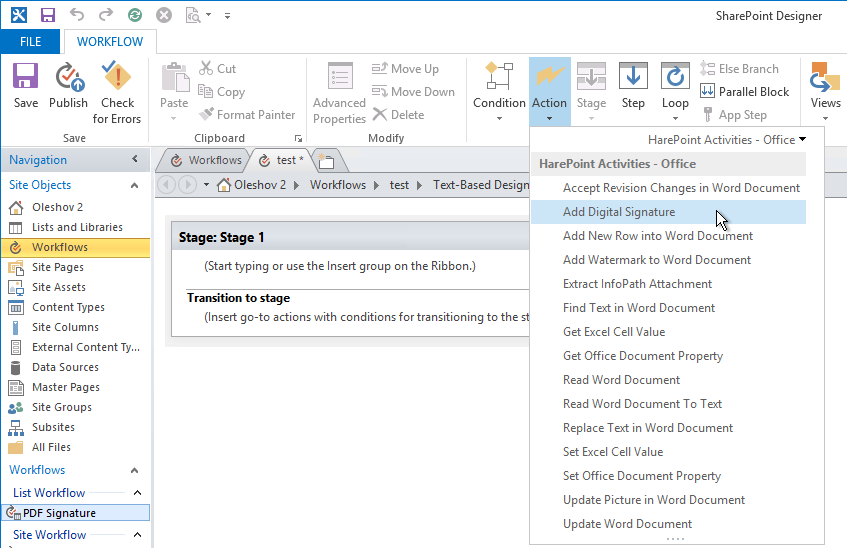Open HarePoint Activities - Office category dropdown
The image size is (847, 548).
[727, 140]
